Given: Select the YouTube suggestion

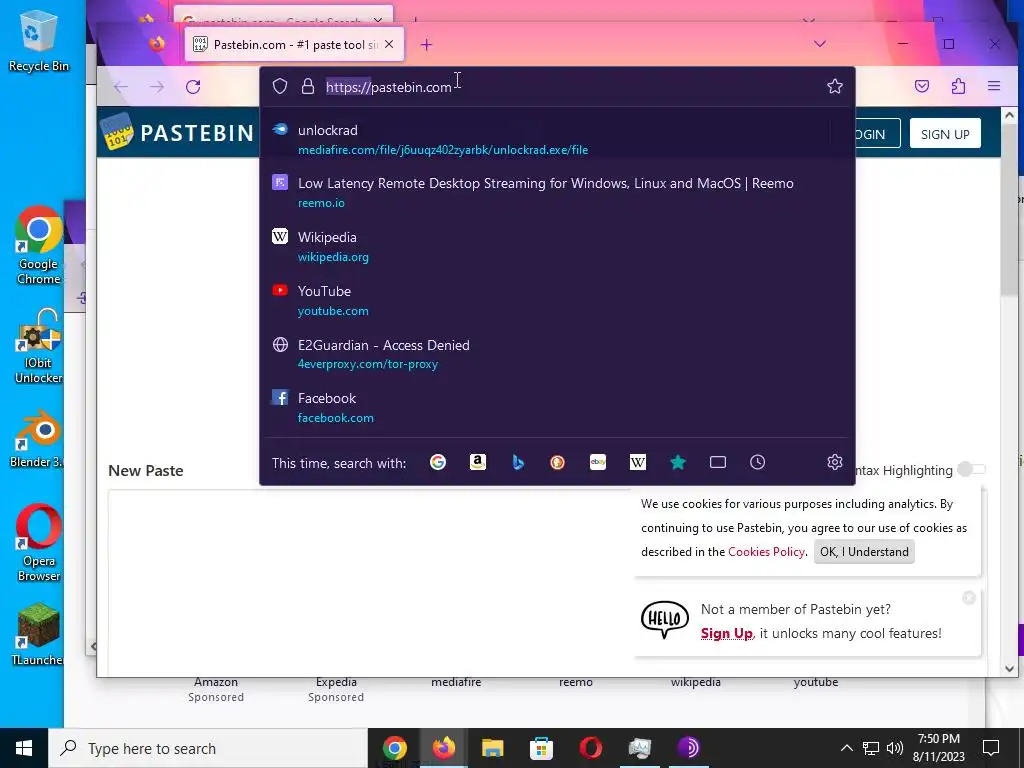Looking at the screenshot, I should [x=557, y=300].
